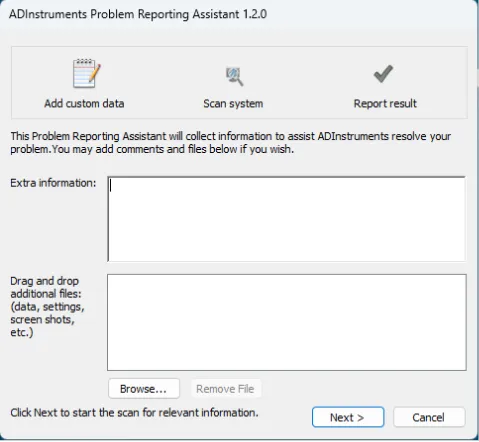Click the ADInstruments Problem Reporting Assistant 1.2.0 title
This screenshot has height=442, width=479.
click(x=138, y=14)
